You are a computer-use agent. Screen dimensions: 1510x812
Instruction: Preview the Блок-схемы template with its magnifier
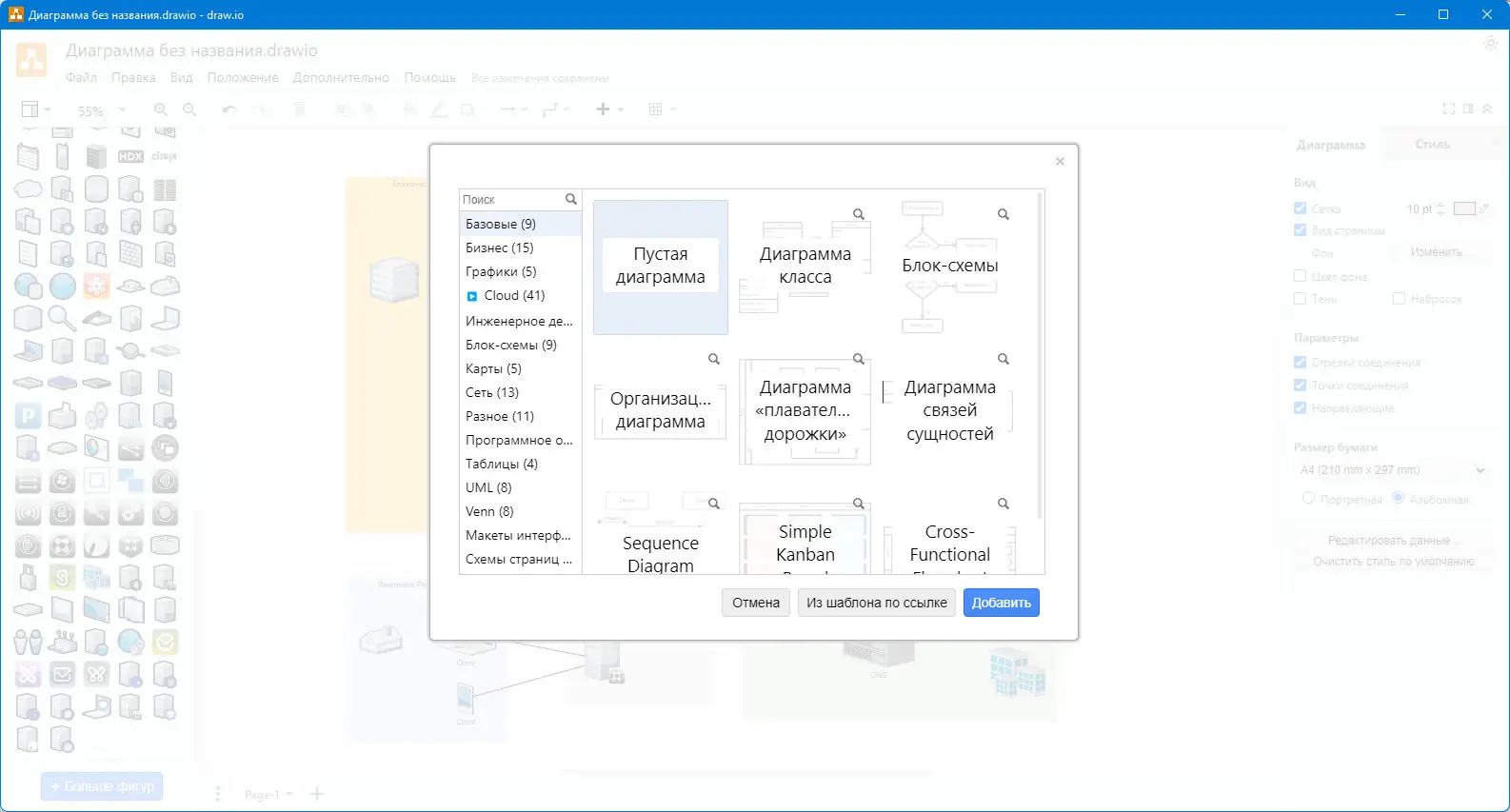coord(1003,214)
